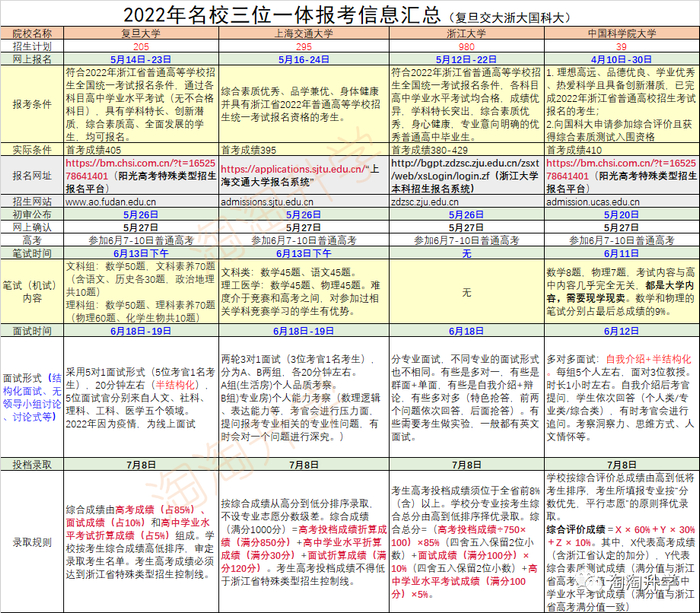This screenshot has width=700, height=613.
Task: Open Fudan's bm.chsi.com.cn registration link
Action: (x=140, y=169)
